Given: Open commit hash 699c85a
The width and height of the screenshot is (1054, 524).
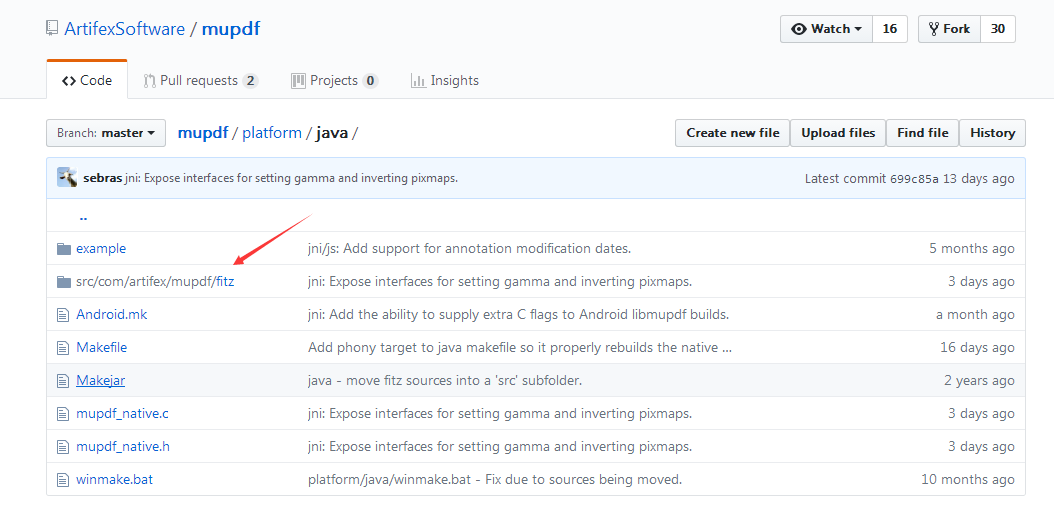Looking at the screenshot, I should (914, 179).
